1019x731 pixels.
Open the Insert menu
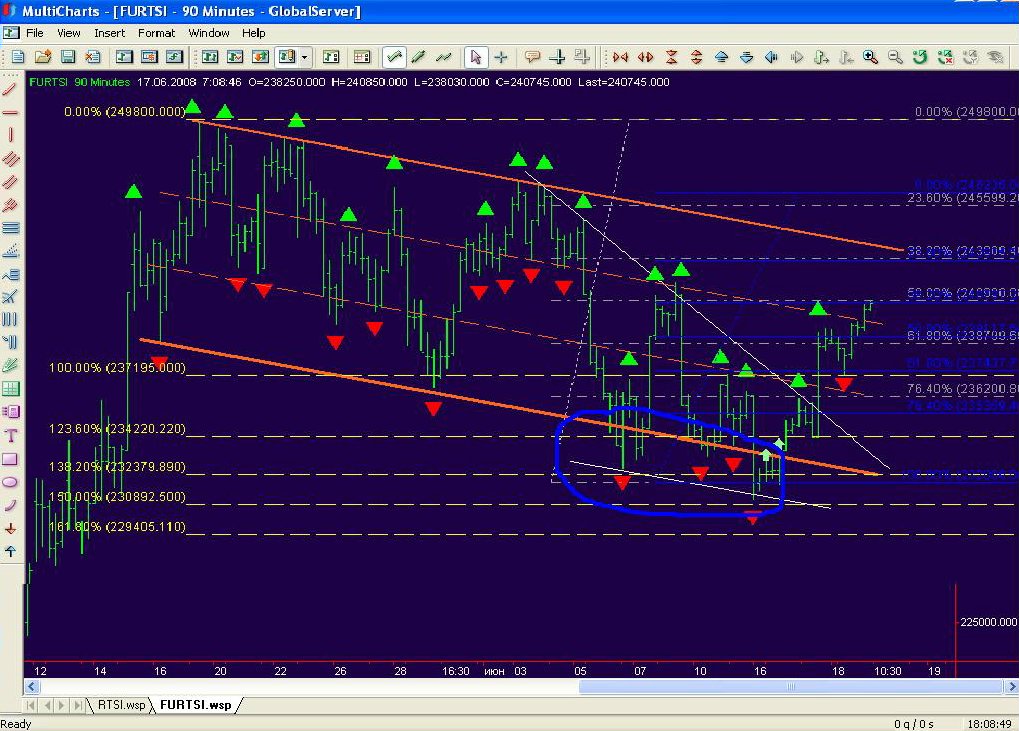pos(110,33)
